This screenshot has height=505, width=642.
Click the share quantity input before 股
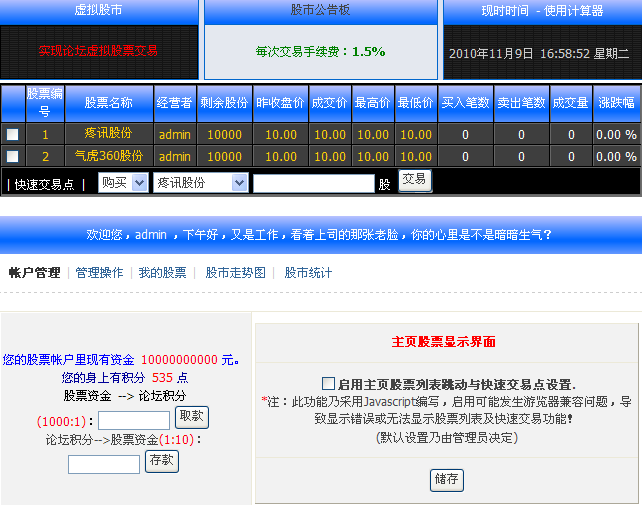coord(314,183)
